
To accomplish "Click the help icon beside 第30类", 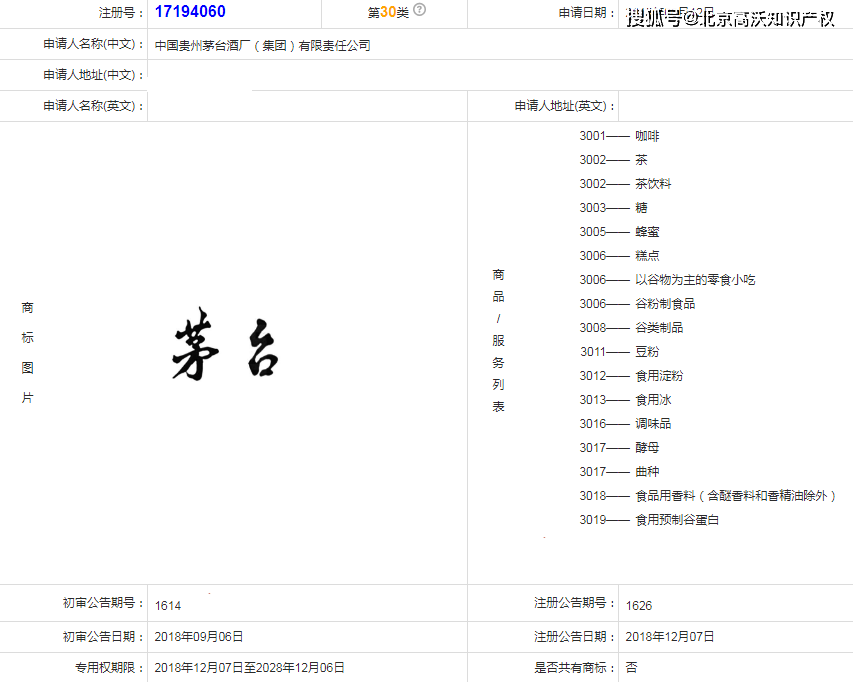I will coord(419,11).
